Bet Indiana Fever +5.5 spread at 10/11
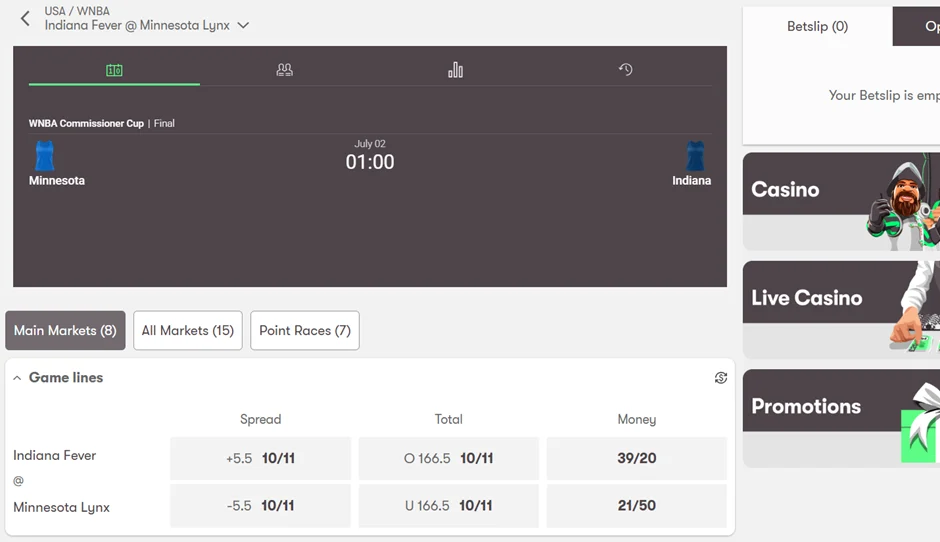The image size is (940, 542). pyautogui.click(x=260, y=459)
